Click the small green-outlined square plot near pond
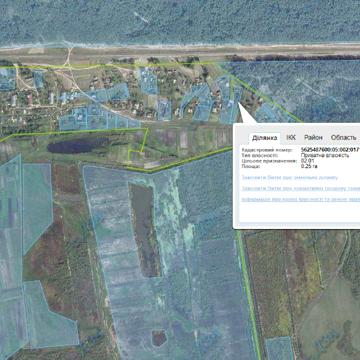The width and height of the screenshot is (360, 360). (x=136, y=156)
